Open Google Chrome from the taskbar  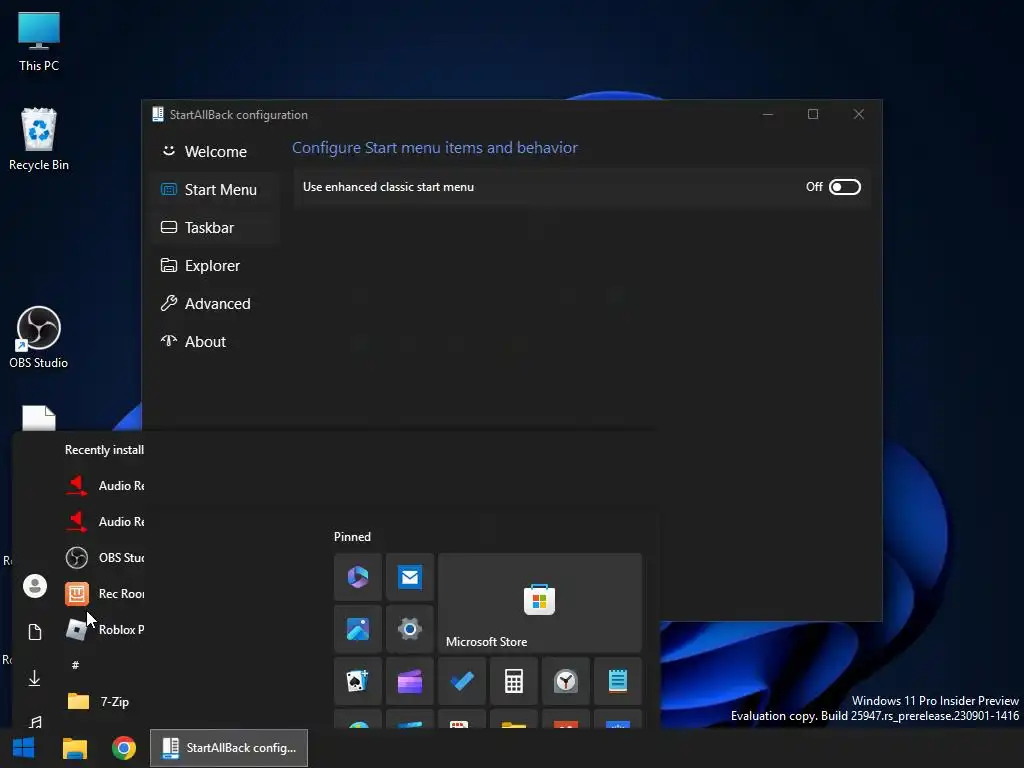(x=123, y=748)
